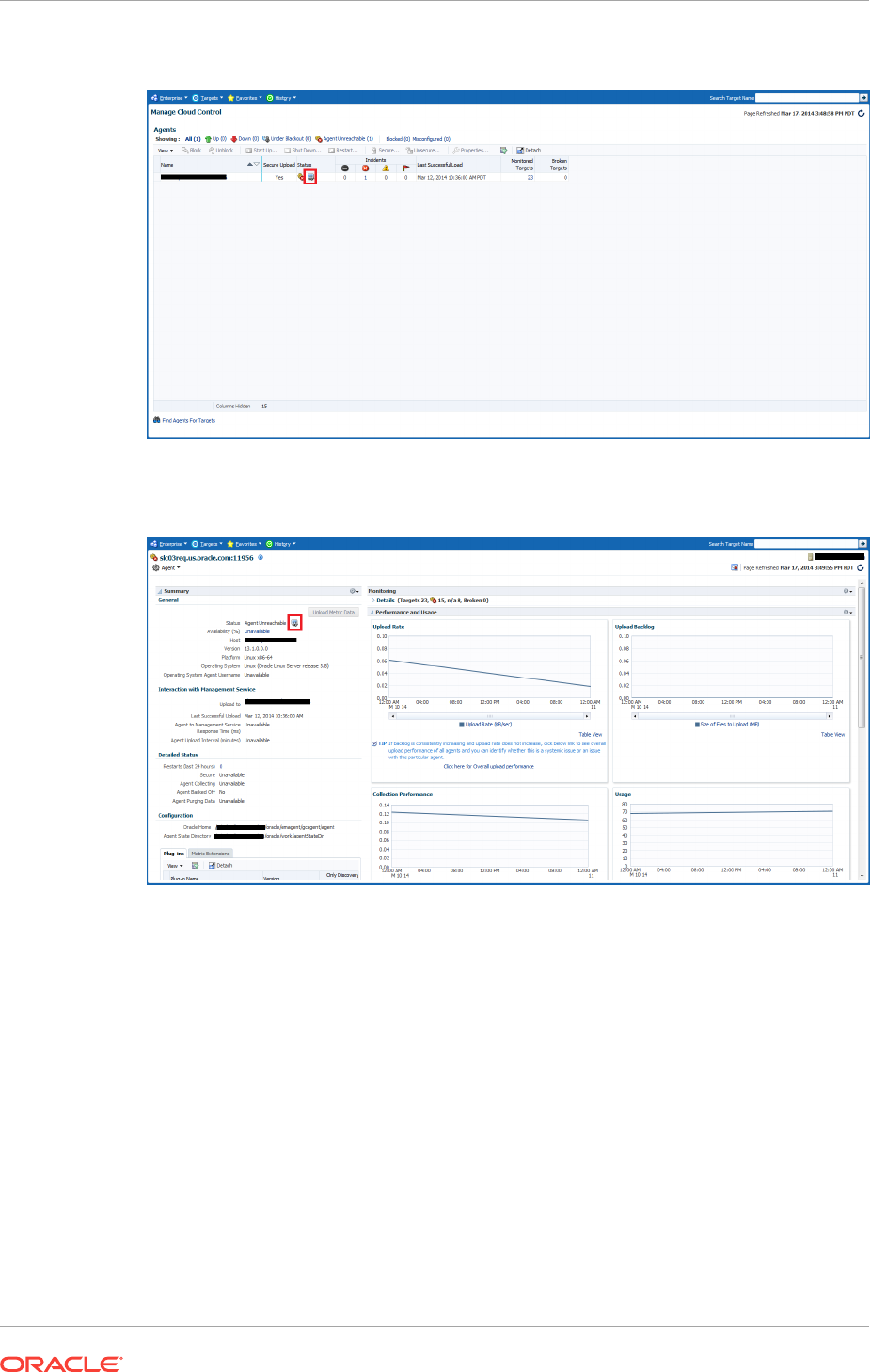Refresh the Manage Cloud Control page
The image size is (870, 1372).
[x=861, y=113]
